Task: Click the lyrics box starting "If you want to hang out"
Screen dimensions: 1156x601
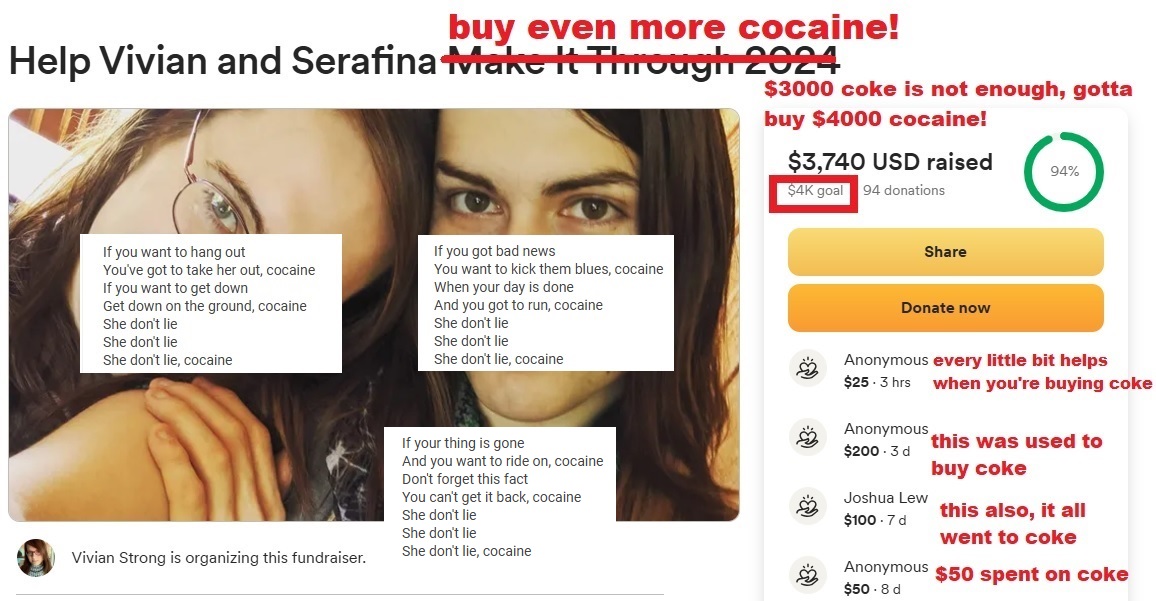Action: coord(211,304)
